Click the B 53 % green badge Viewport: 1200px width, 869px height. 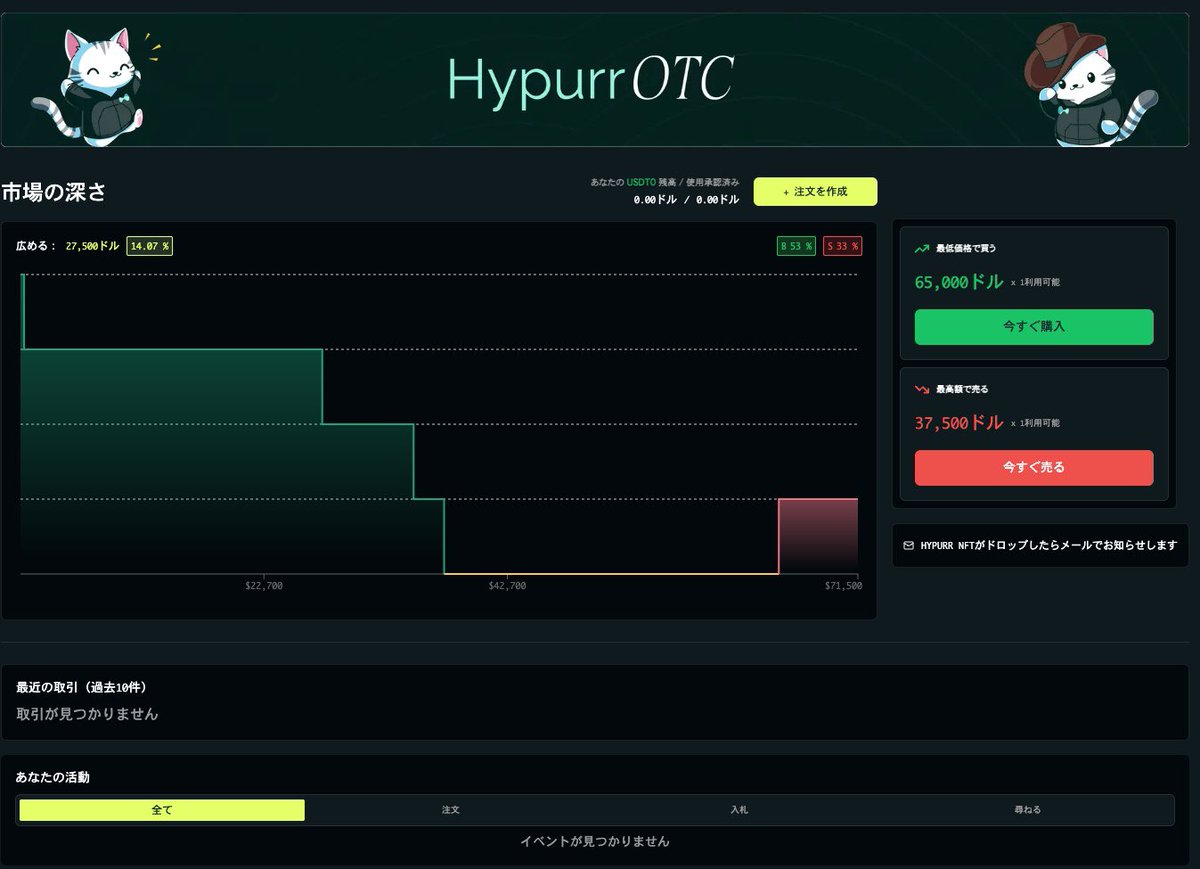pyautogui.click(x=796, y=246)
